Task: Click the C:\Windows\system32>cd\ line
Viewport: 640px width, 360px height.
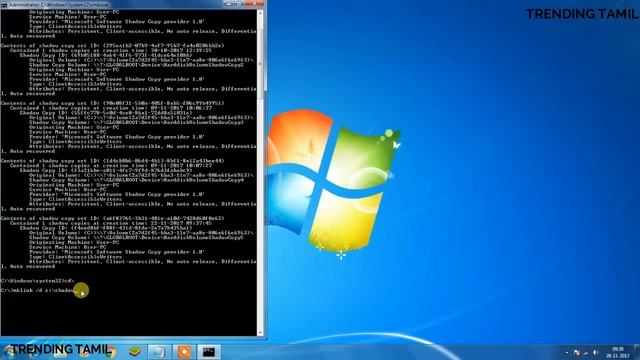Action: tap(38, 281)
